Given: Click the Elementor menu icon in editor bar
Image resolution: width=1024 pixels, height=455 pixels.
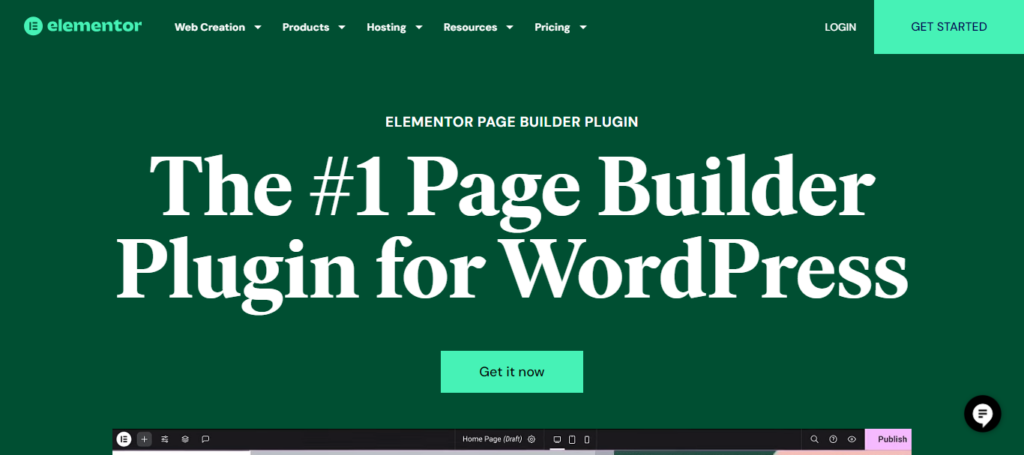Looking at the screenshot, I should pos(124,439).
